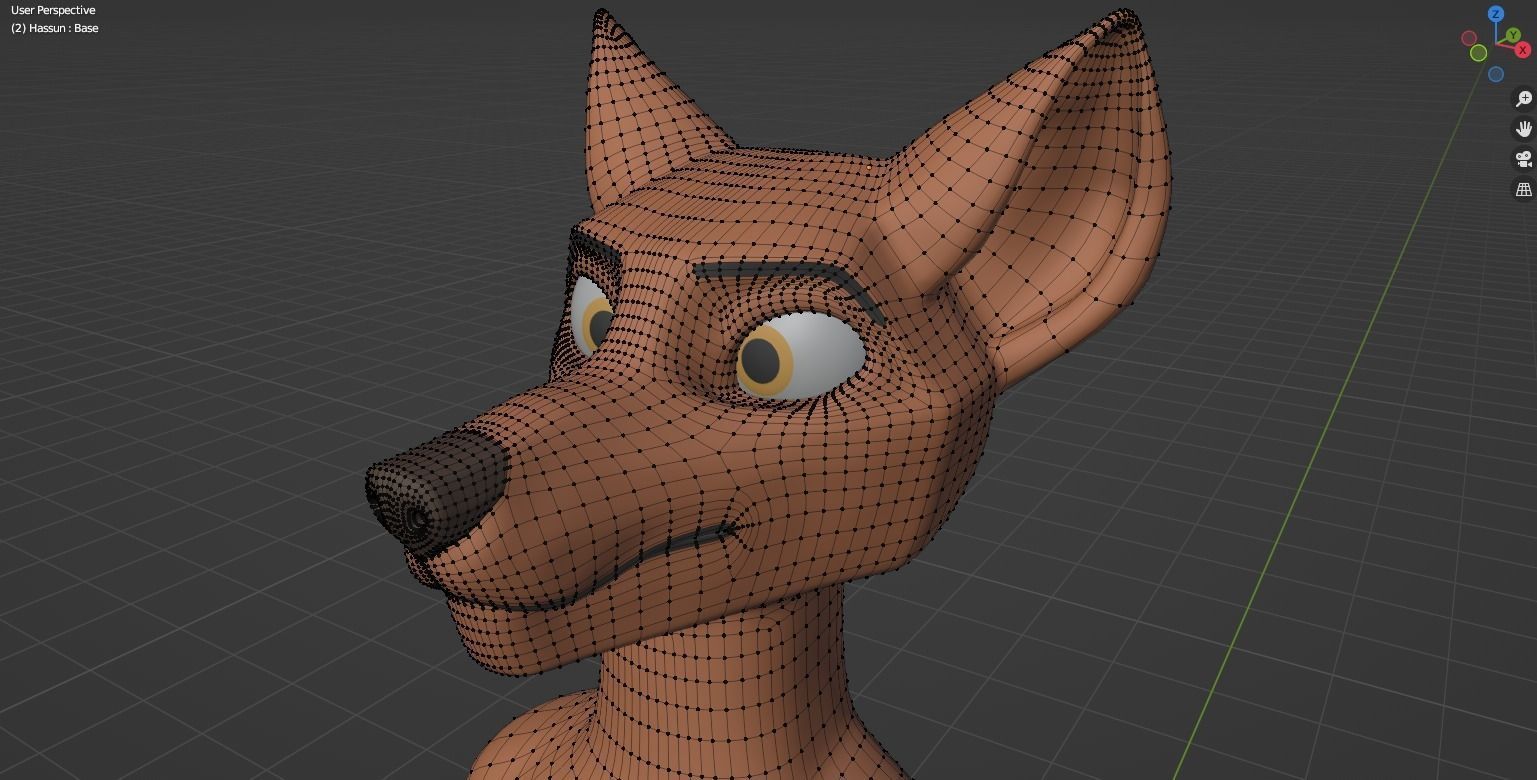Click the magnifier zoom view icon
1537x780 pixels.
click(x=1524, y=98)
